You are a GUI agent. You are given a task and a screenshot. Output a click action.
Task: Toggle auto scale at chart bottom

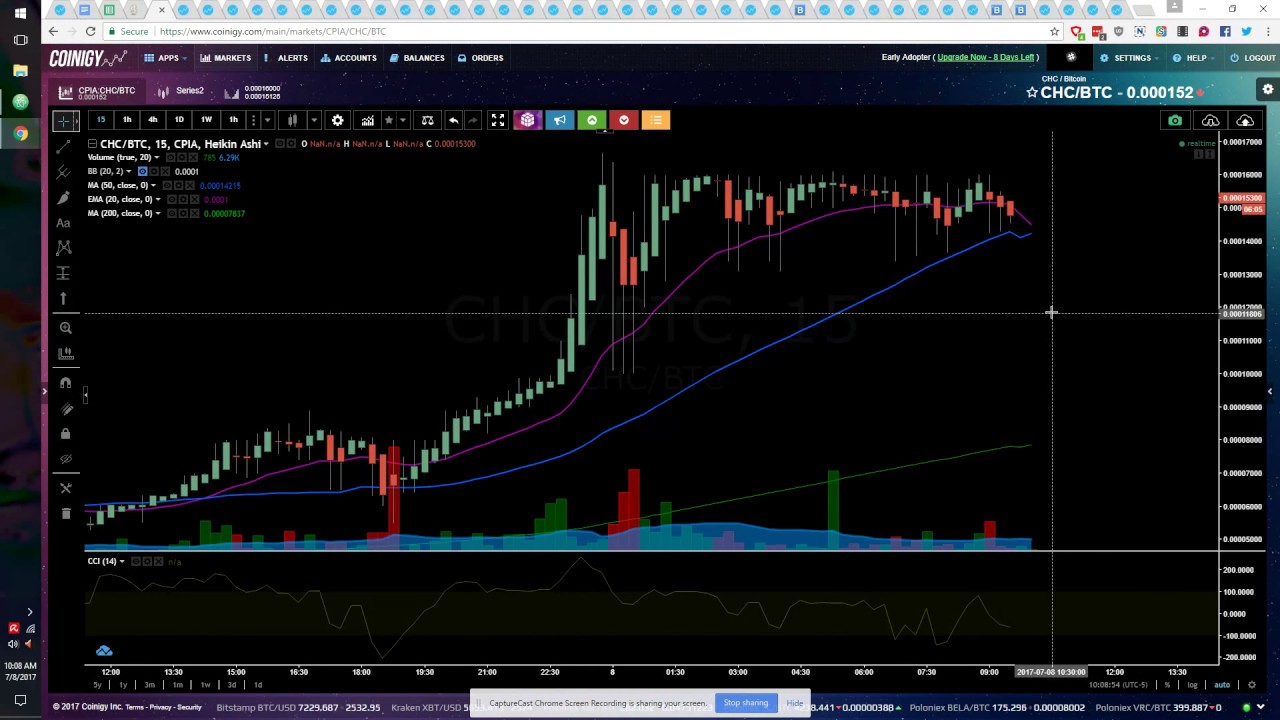click(x=1222, y=685)
